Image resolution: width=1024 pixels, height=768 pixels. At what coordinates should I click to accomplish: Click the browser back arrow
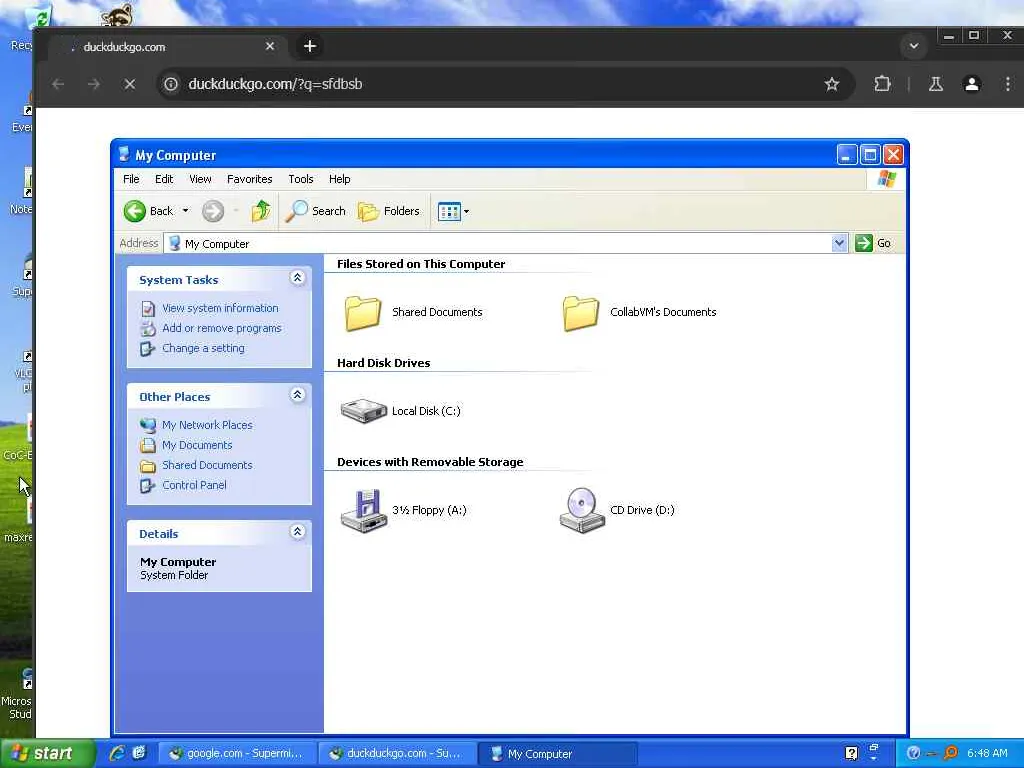58,84
